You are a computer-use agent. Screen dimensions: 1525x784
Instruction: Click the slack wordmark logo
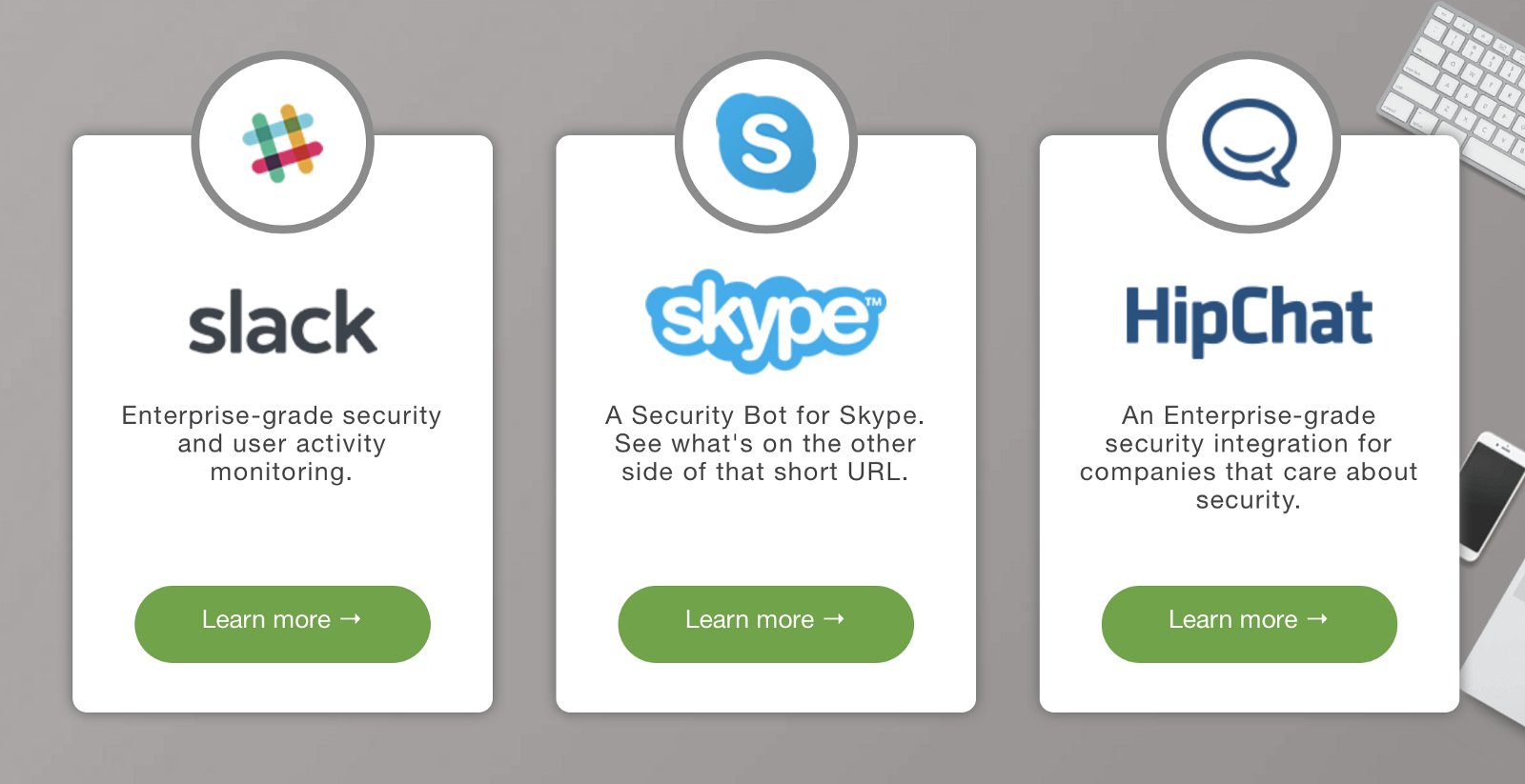pos(282,323)
